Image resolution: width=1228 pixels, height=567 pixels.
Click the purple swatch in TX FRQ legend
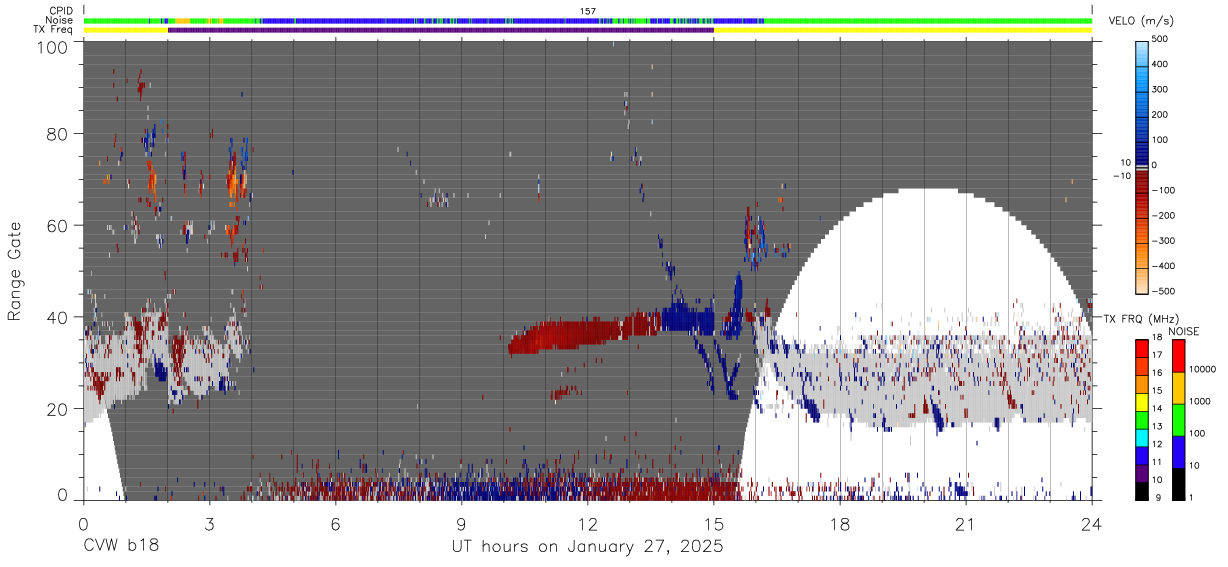pyautogui.click(x=1141, y=471)
